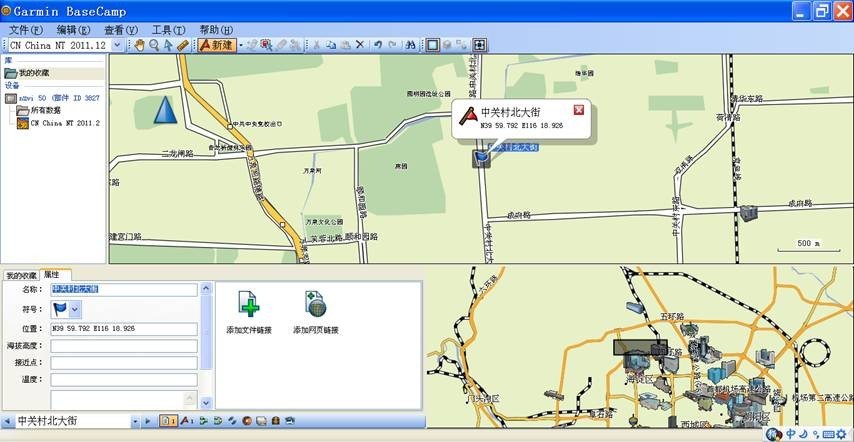The image size is (854, 442).
Task: Open the 符号 symbol flag dropdown
Action: click(x=75, y=310)
